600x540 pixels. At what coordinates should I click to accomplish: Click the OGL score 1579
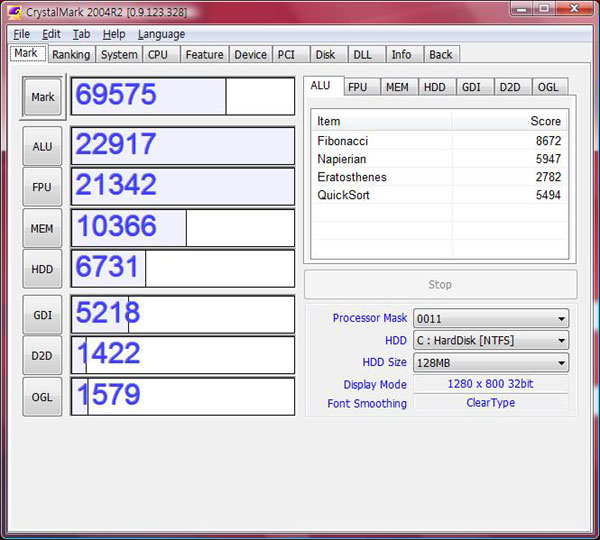tap(108, 394)
